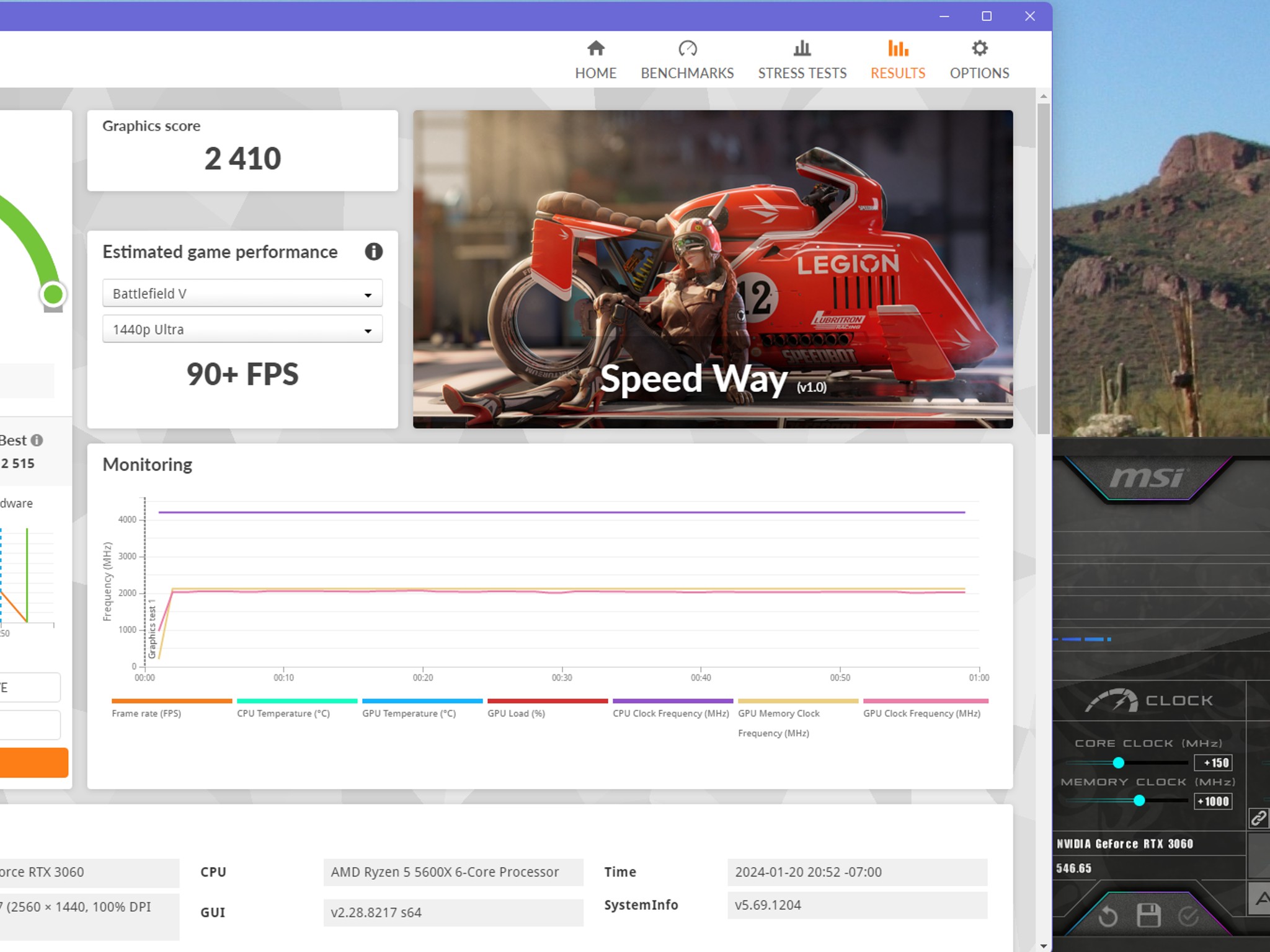Click the scroll down arrow
1270x952 pixels.
tap(1044, 946)
